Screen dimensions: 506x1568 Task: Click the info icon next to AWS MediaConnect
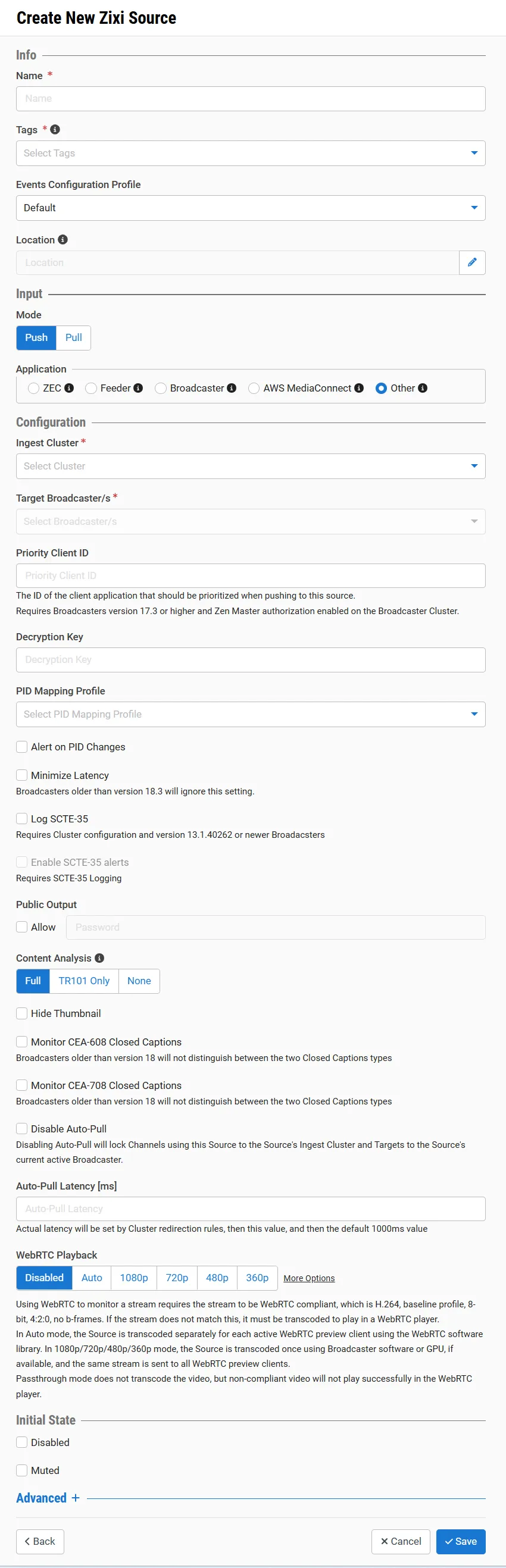358,389
